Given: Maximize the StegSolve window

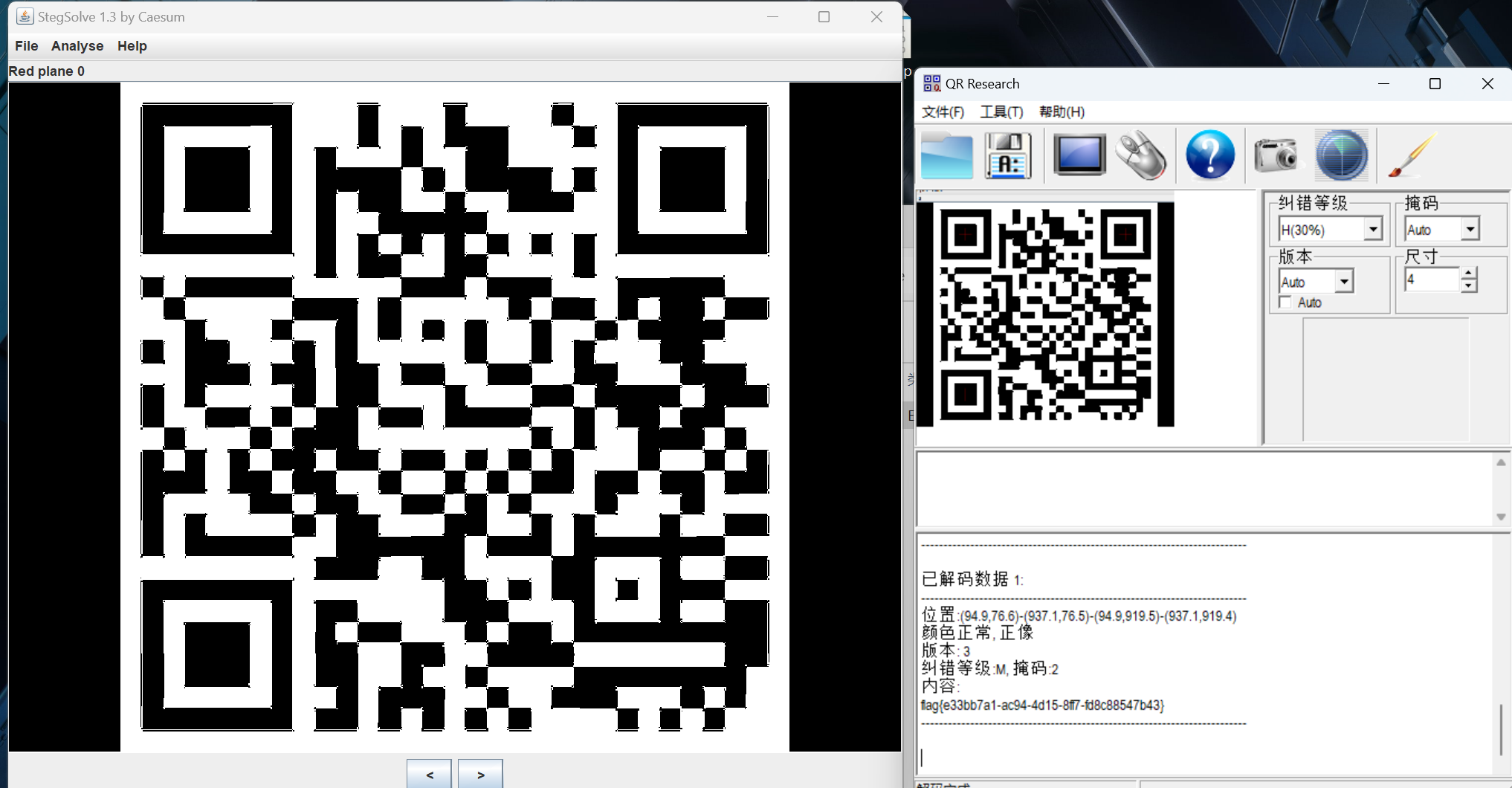Looking at the screenshot, I should [824, 16].
